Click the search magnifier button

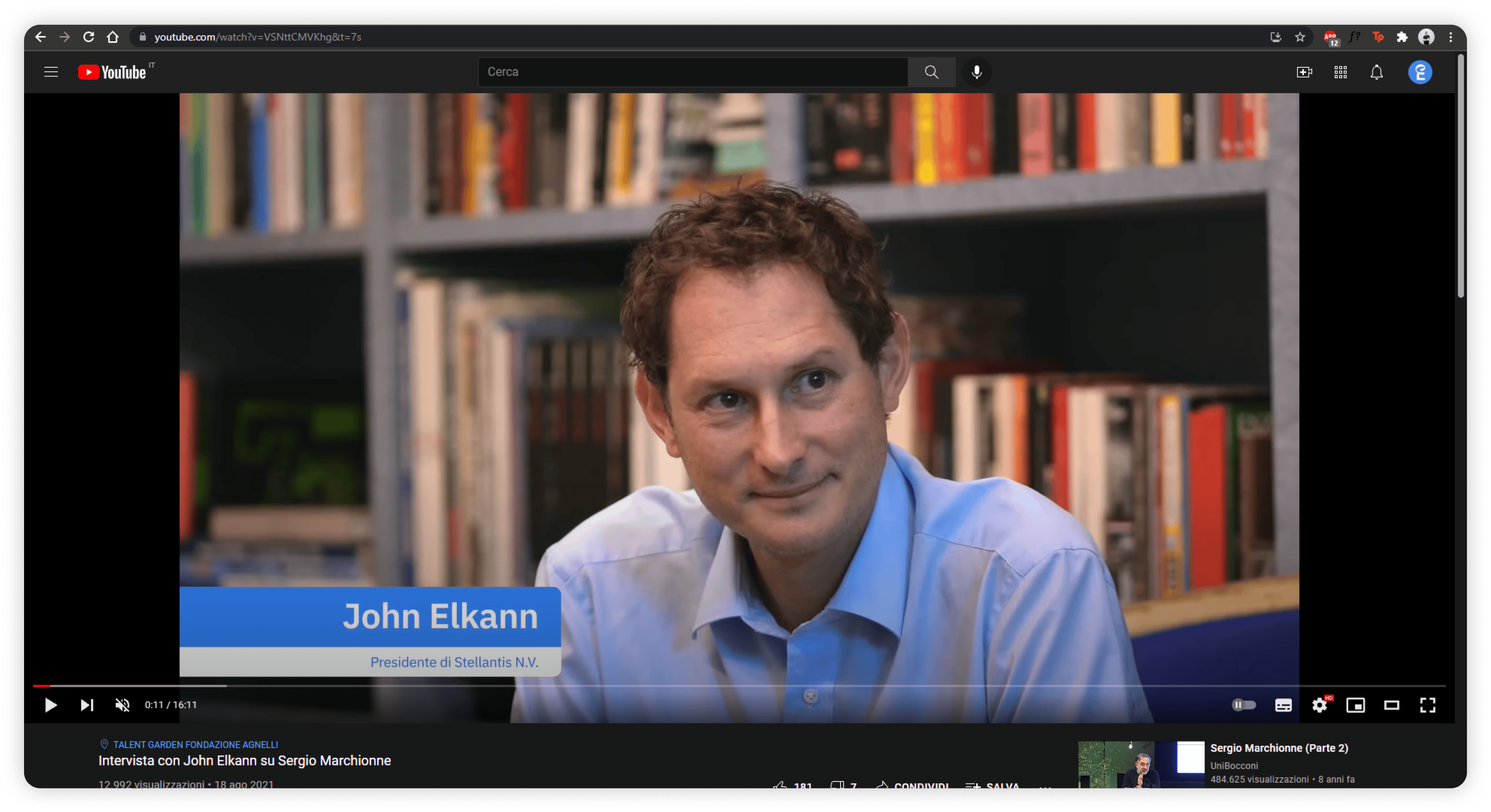click(931, 72)
